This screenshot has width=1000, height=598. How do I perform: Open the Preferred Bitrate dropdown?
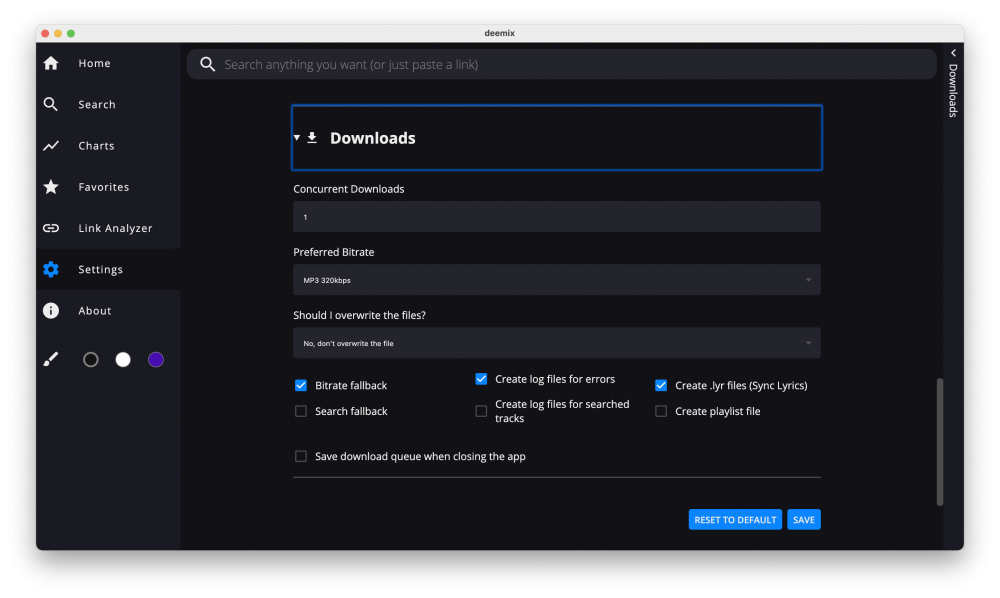click(x=556, y=280)
